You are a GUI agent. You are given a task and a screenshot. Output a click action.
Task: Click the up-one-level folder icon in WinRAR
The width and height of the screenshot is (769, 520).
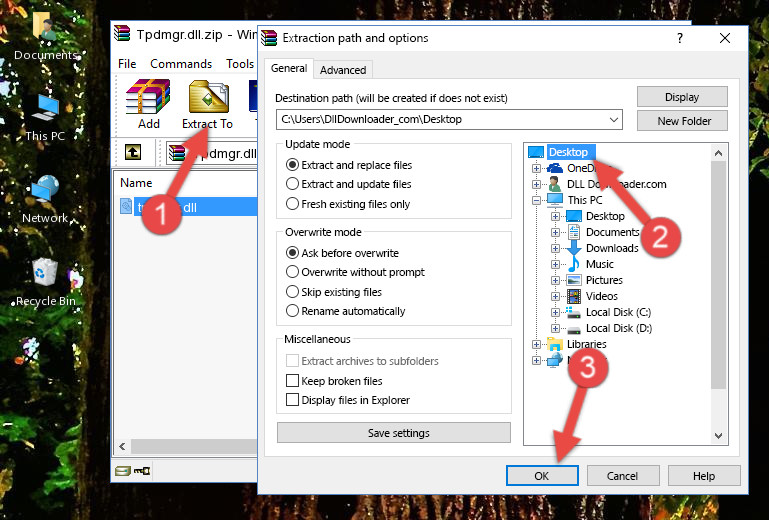(133, 152)
